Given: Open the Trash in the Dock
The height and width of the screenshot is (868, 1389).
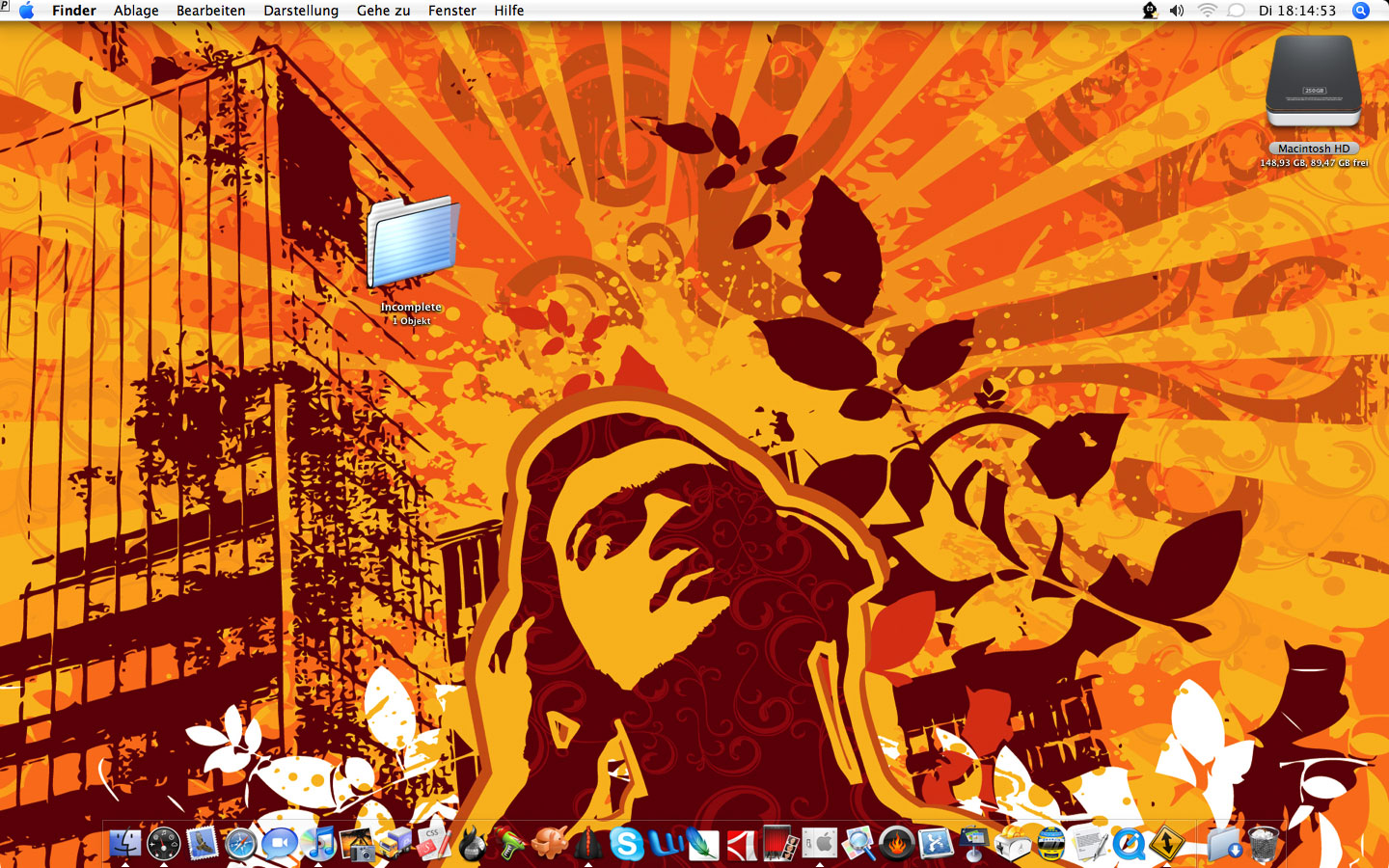Looking at the screenshot, I should (1264, 844).
